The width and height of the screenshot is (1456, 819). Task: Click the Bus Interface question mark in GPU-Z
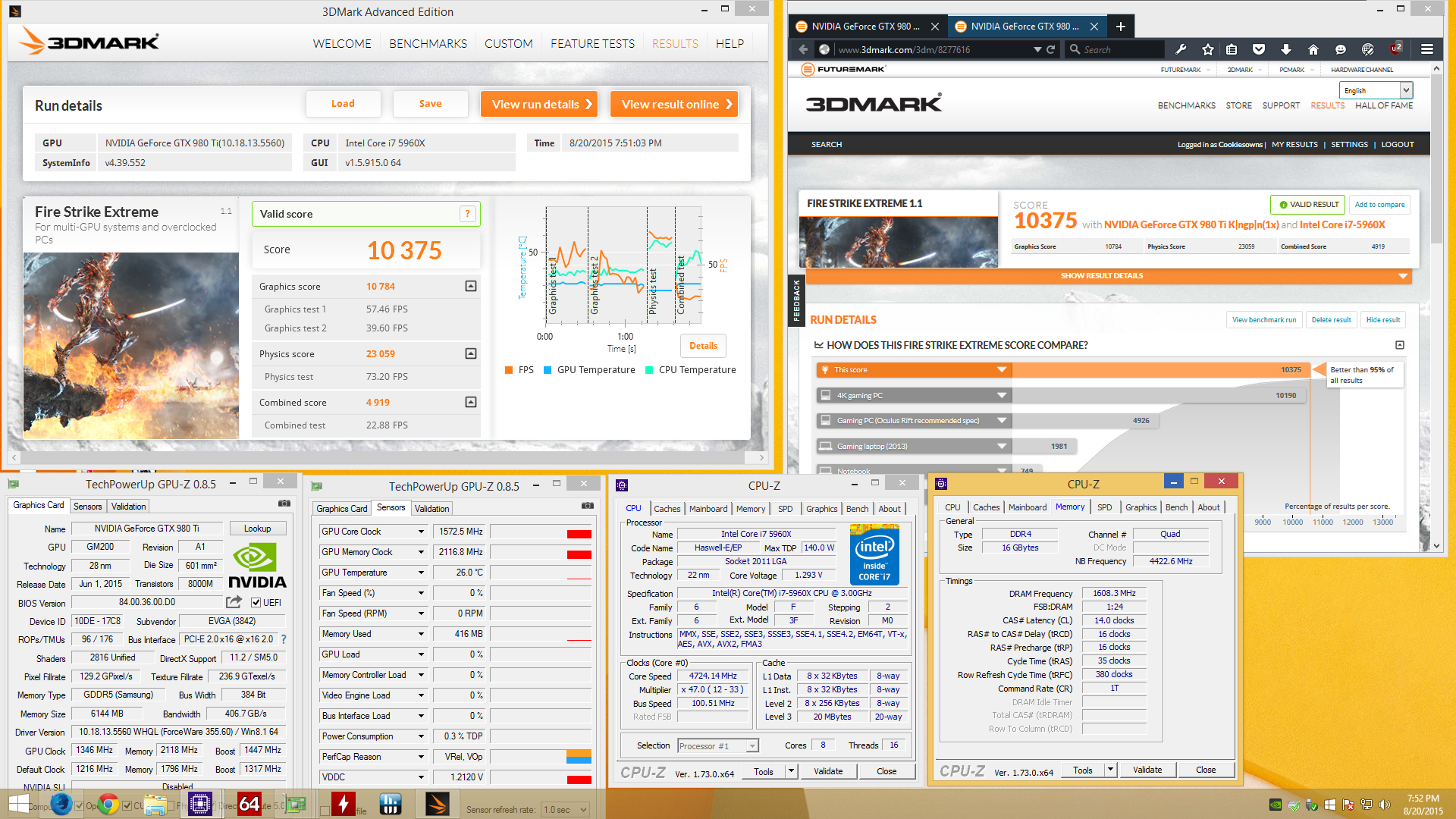284,639
